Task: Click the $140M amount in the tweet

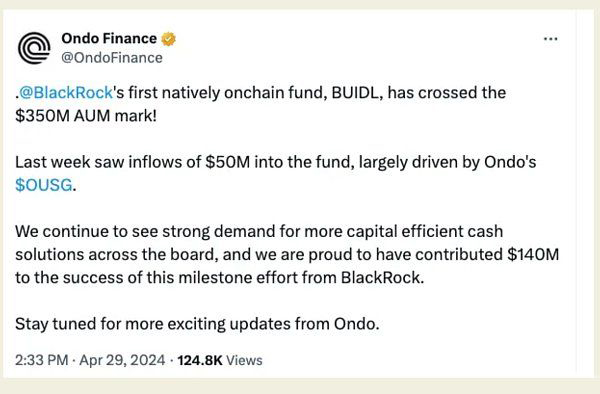Action: click(x=533, y=254)
